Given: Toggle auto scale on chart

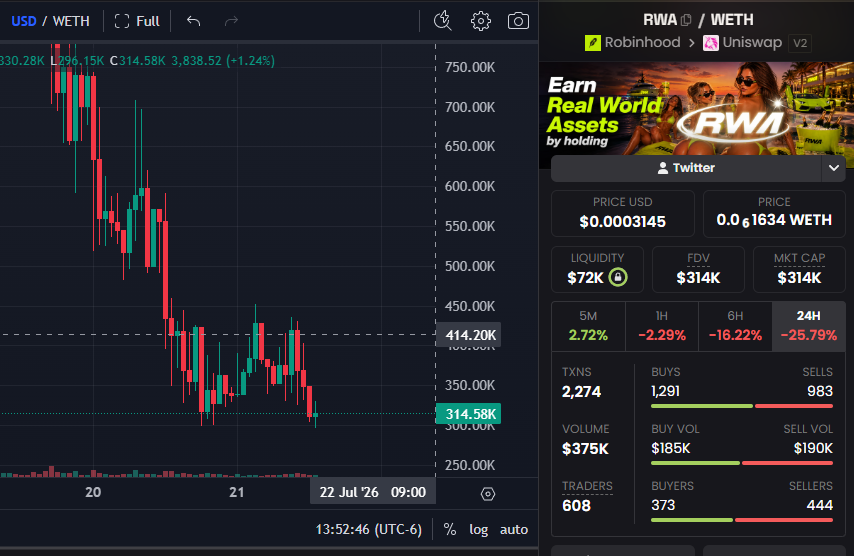Looking at the screenshot, I should (x=514, y=529).
